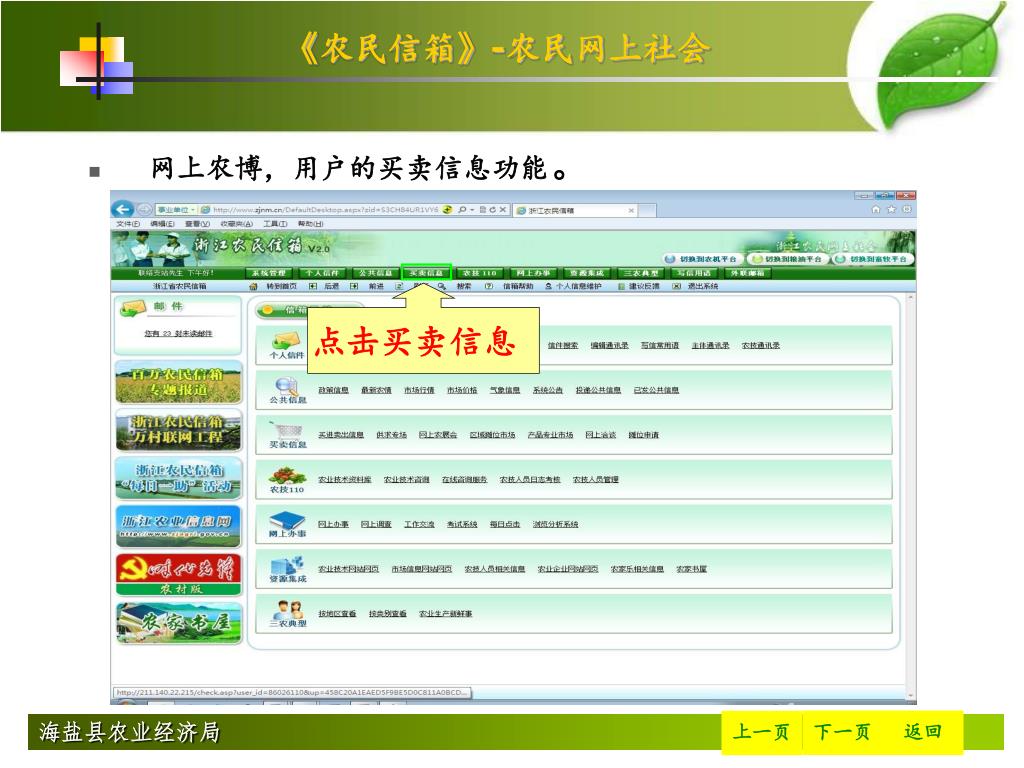
Task: Open the 农业技术咨询 link
Action: pyautogui.click(x=406, y=480)
